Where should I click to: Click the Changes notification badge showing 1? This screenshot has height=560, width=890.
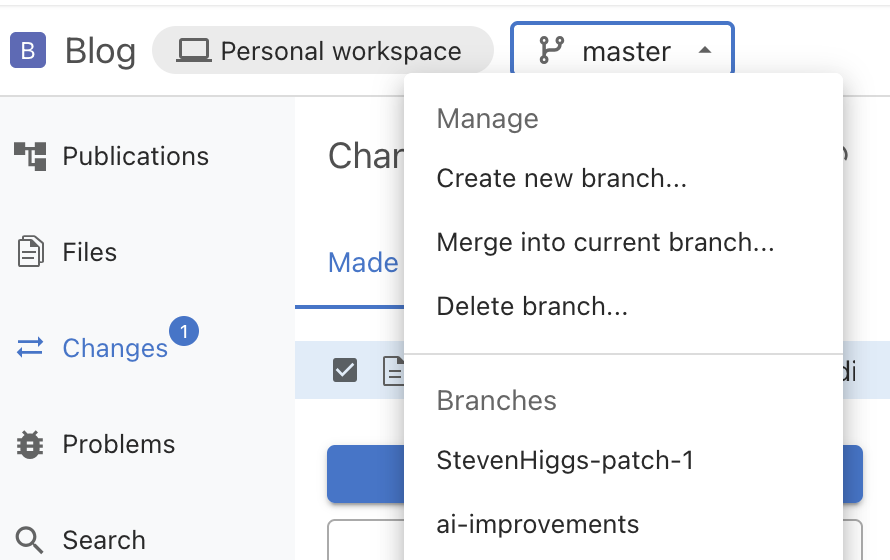184,330
